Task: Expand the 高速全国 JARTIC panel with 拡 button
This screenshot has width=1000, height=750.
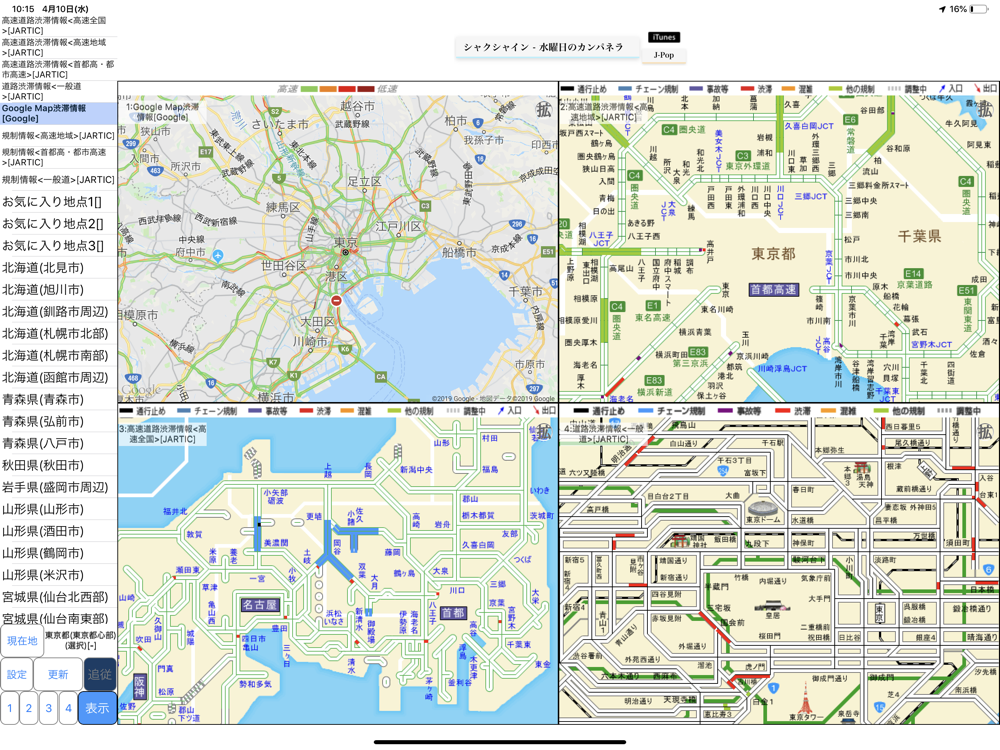Action: pyautogui.click(x=543, y=432)
